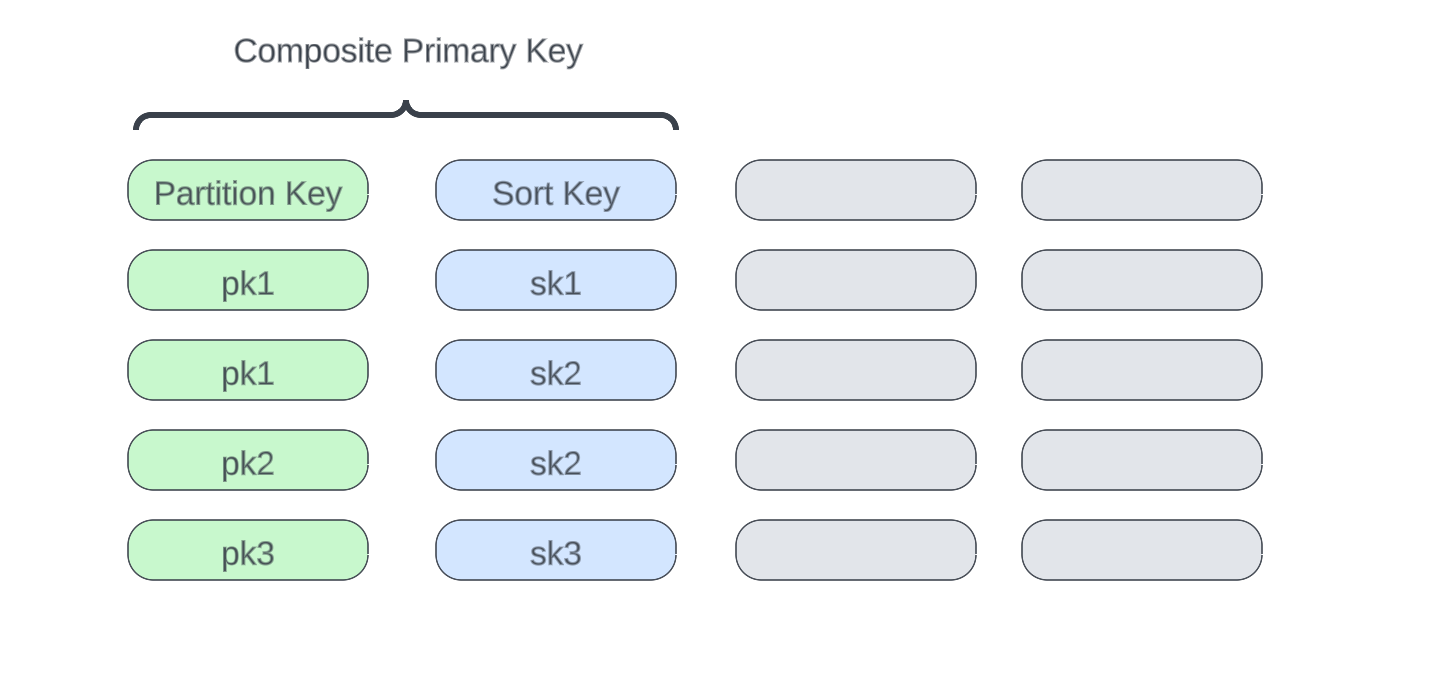Click the pk1 box paired with sk1
The image size is (1456, 700).
pyautogui.click(x=248, y=280)
